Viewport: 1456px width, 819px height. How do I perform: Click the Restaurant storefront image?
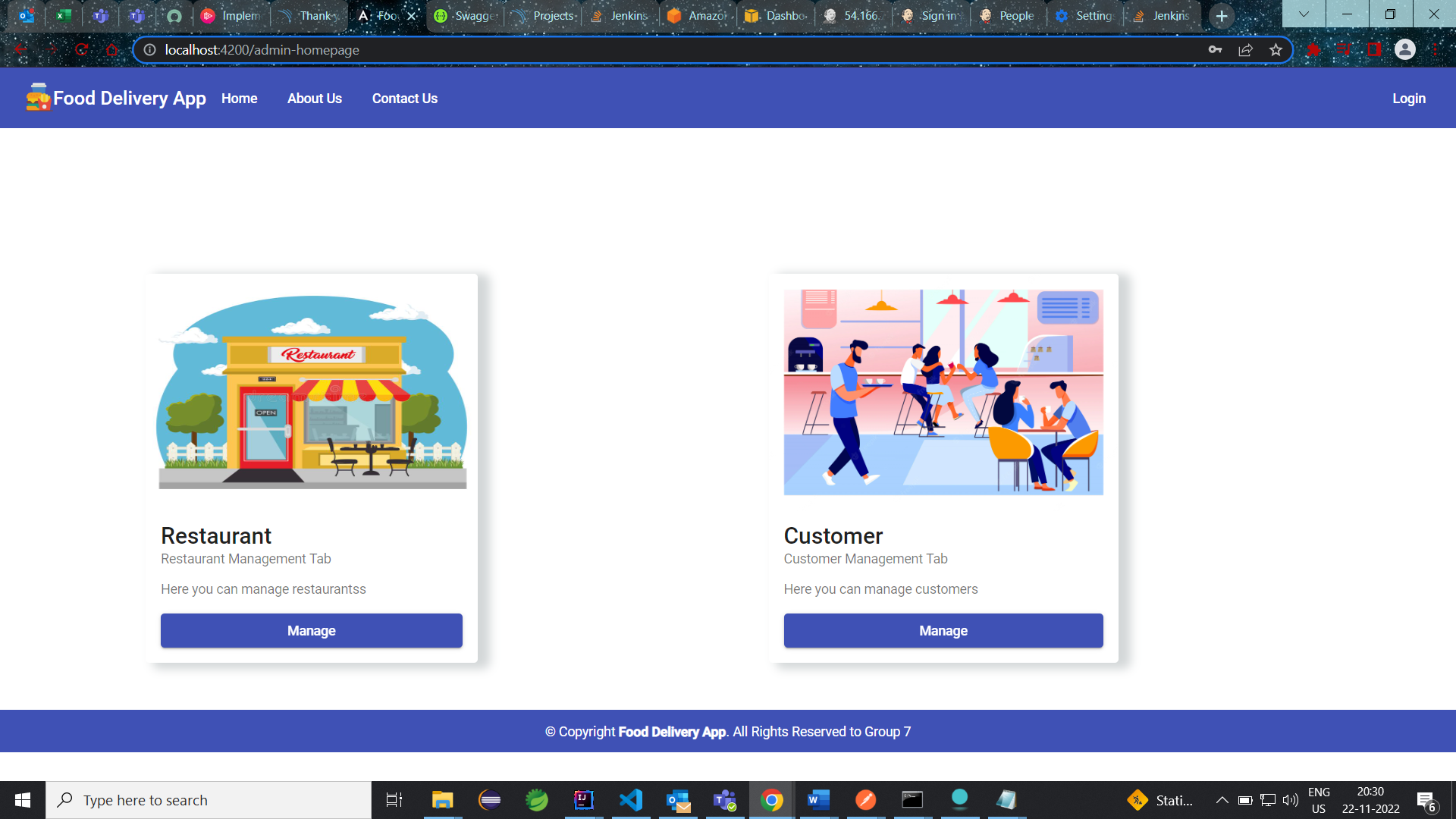pyautogui.click(x=312, y=392)
